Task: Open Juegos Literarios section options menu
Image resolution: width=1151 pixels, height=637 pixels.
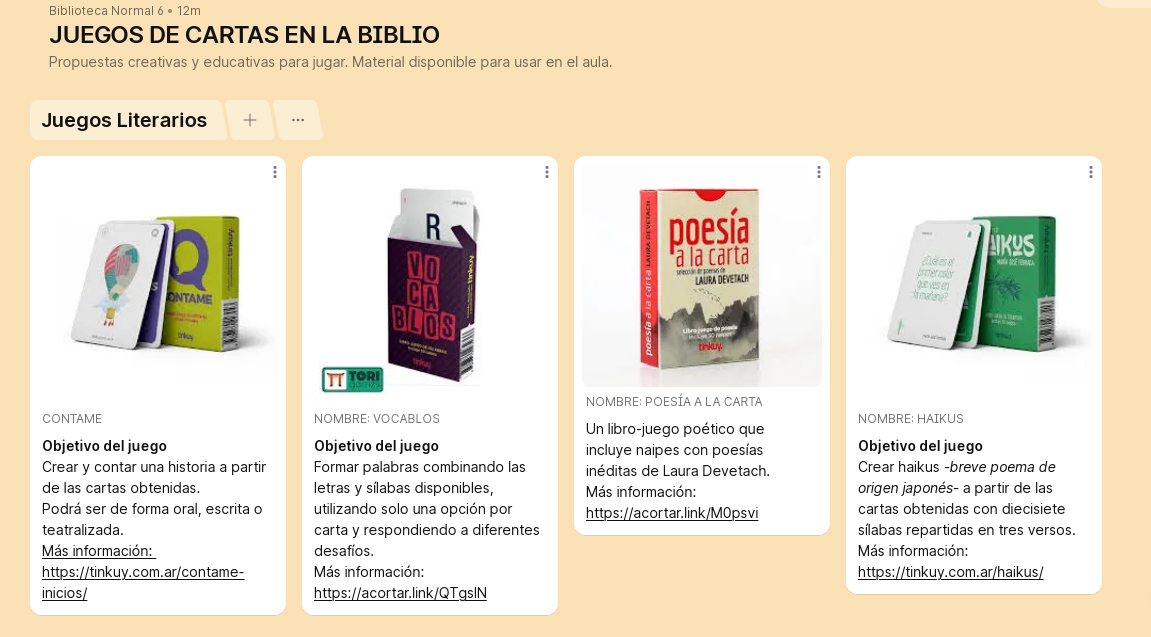Action: pos(297,120)
